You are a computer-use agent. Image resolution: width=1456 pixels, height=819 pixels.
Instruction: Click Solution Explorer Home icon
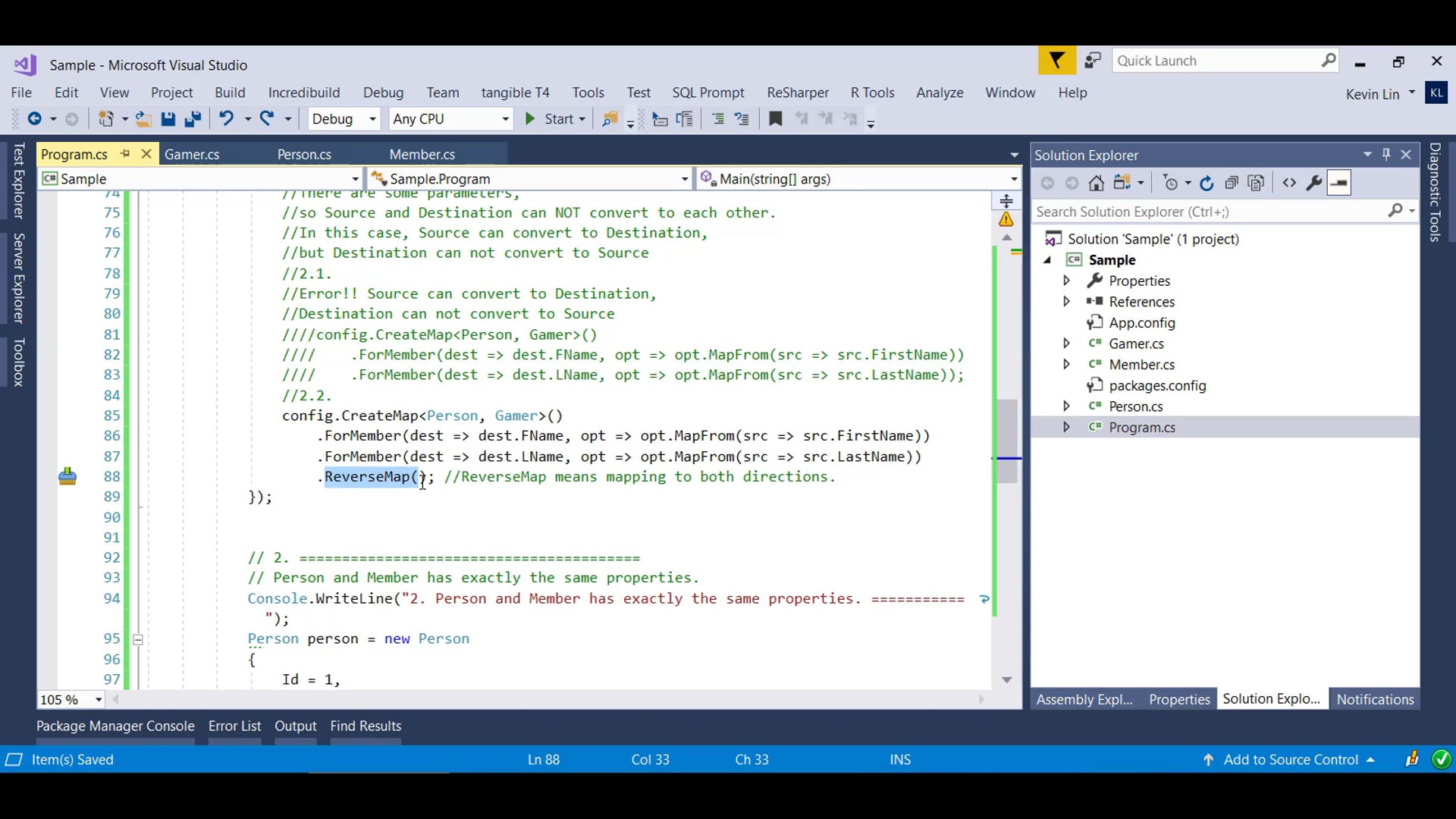(x=1096, y=183)
